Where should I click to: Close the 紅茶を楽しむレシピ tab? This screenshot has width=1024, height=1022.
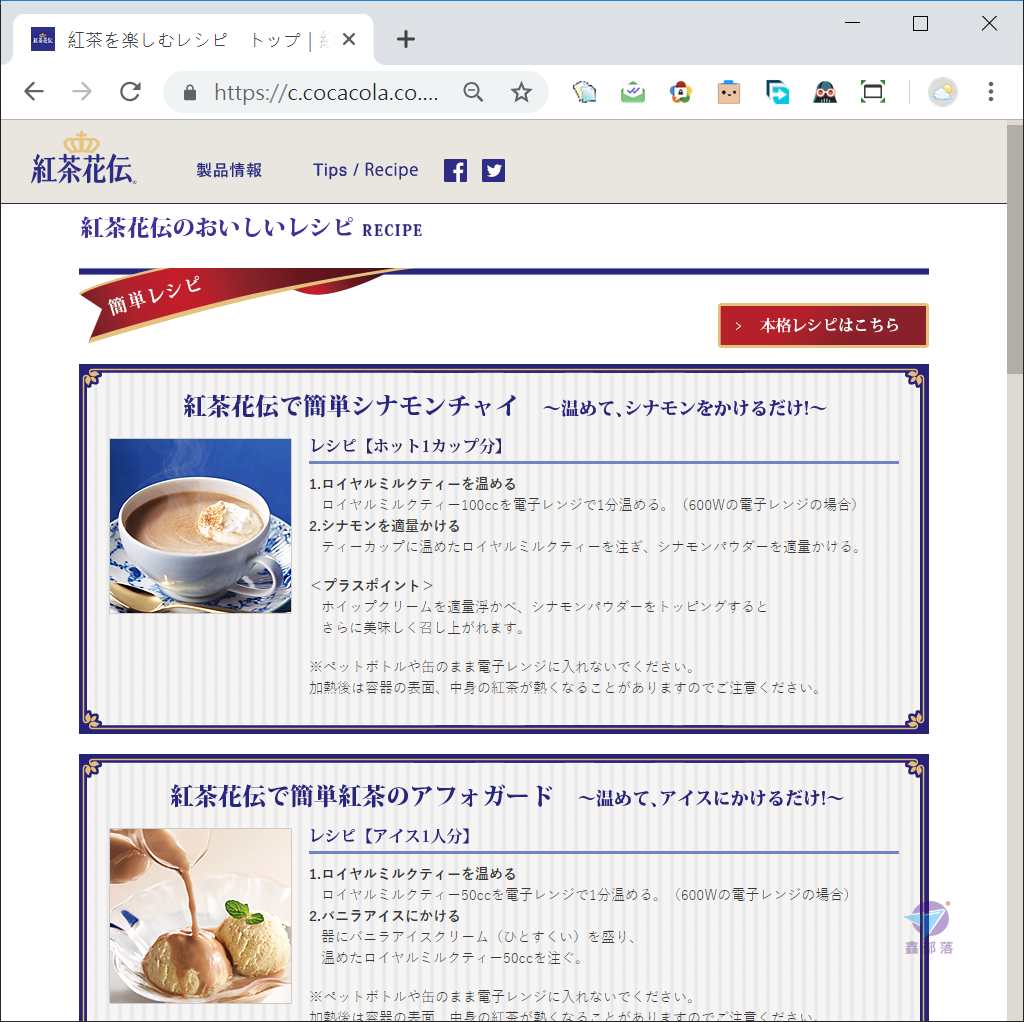pyautogui.click(x=349, y=39)
